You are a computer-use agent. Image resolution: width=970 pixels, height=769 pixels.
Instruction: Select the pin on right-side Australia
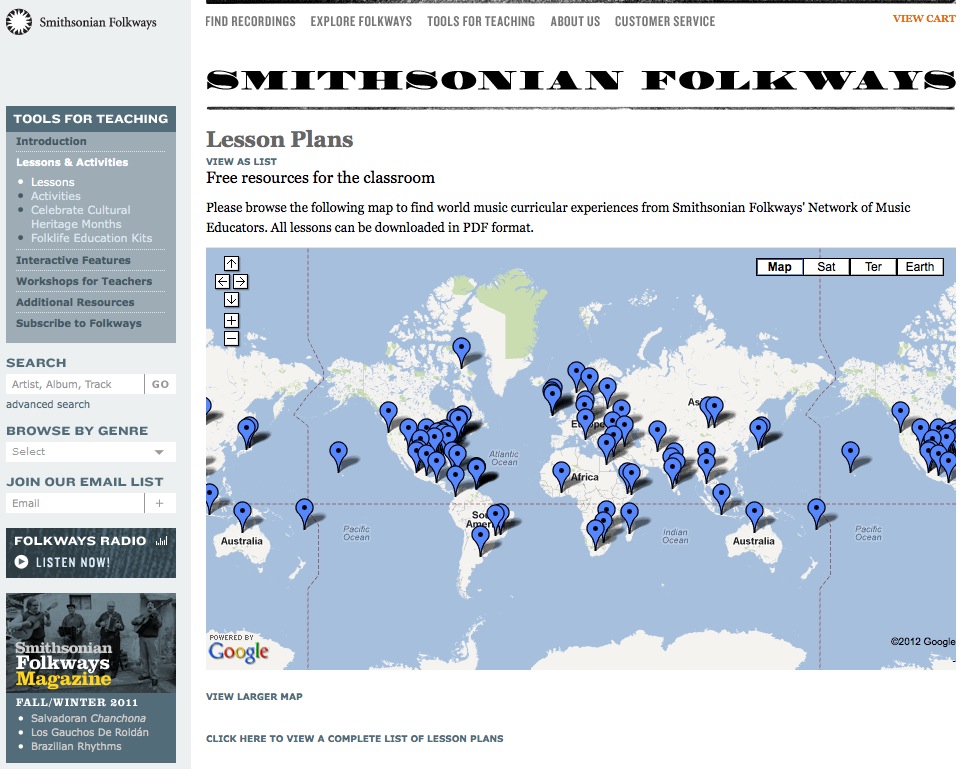[x=754, y=516]
